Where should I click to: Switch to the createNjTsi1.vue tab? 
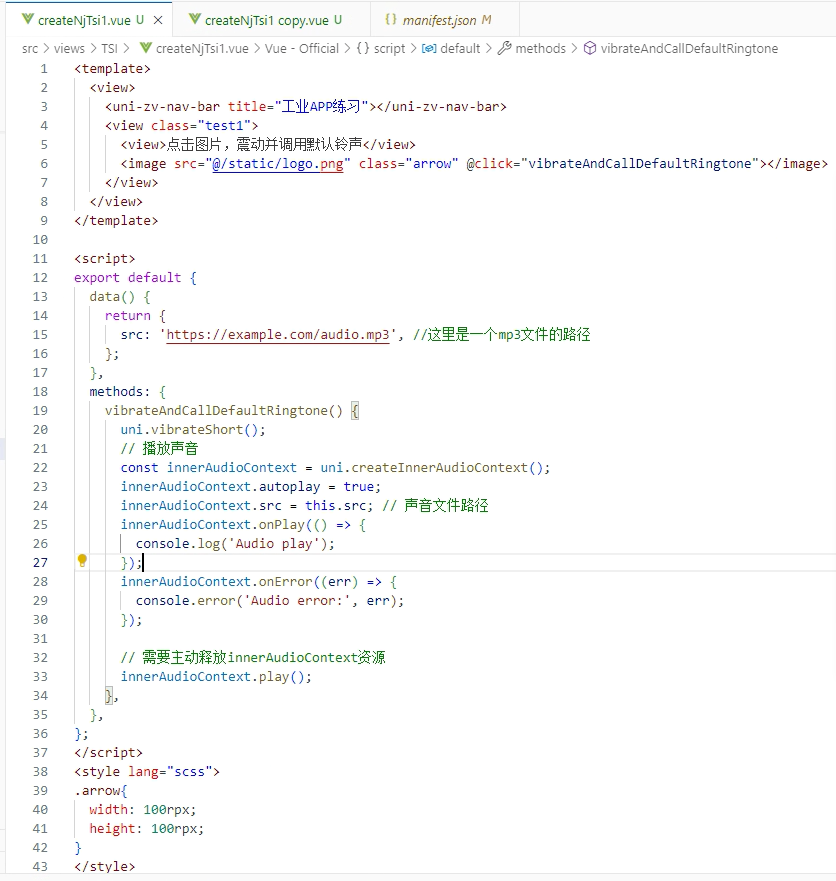point(90,20)
